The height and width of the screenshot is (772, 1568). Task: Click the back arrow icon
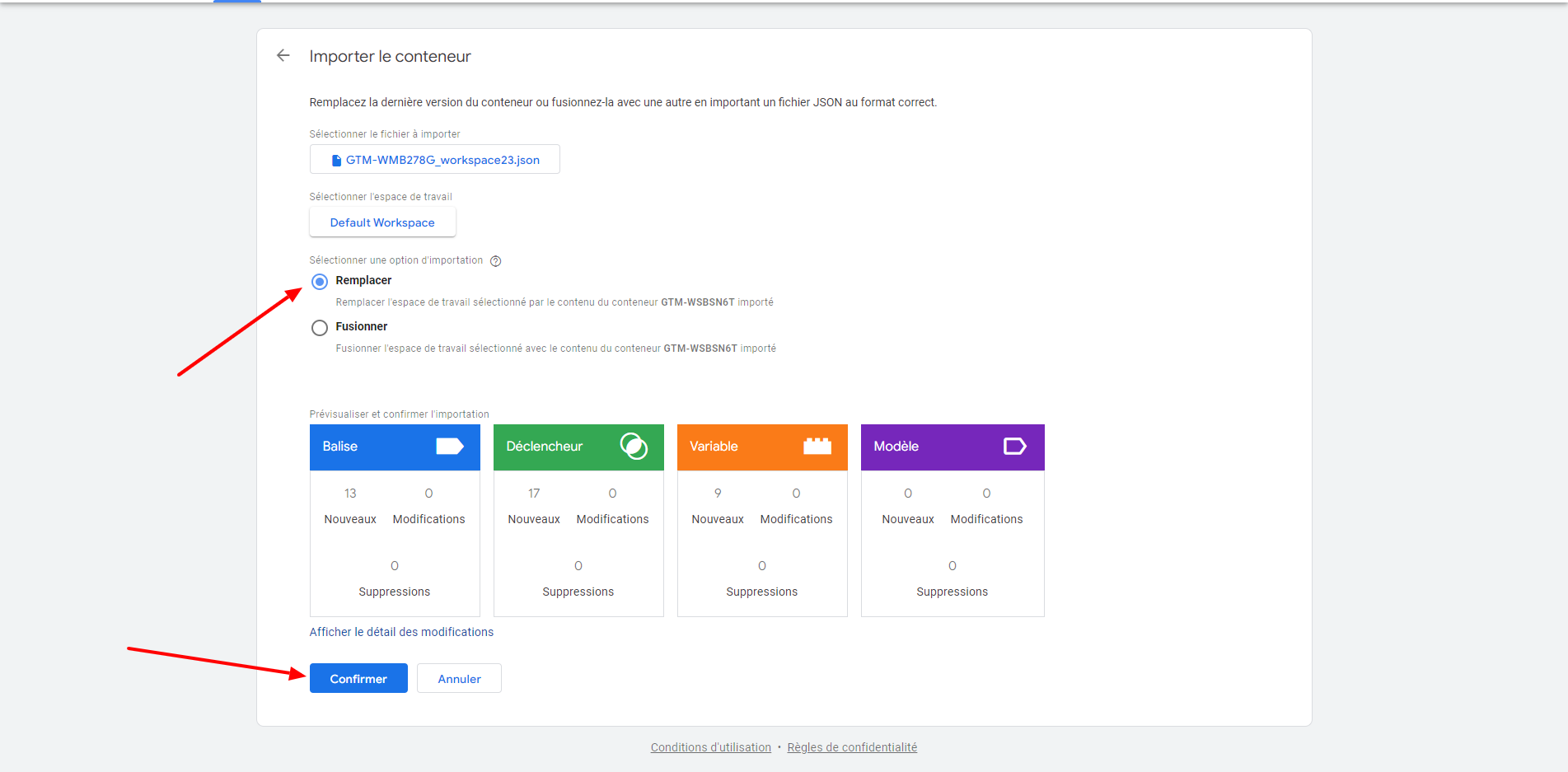point(283,55)
